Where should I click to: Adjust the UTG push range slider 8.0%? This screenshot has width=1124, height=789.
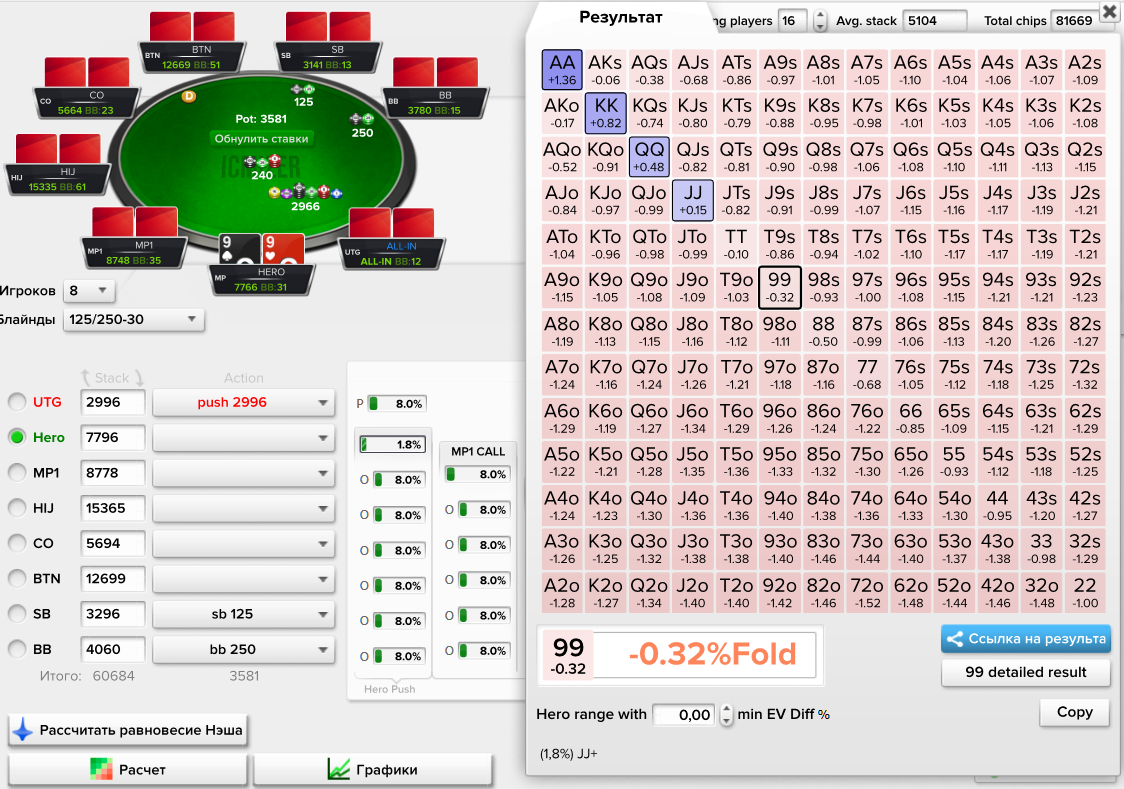(398, 403)
